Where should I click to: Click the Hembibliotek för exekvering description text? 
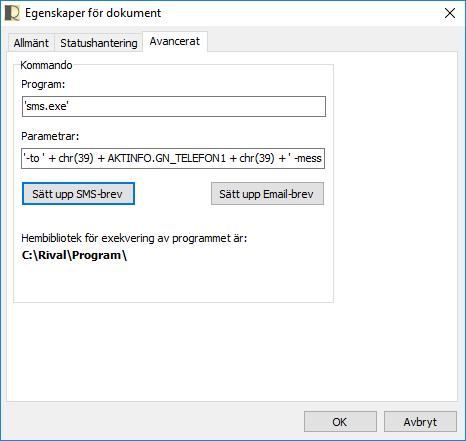(134, 238)
